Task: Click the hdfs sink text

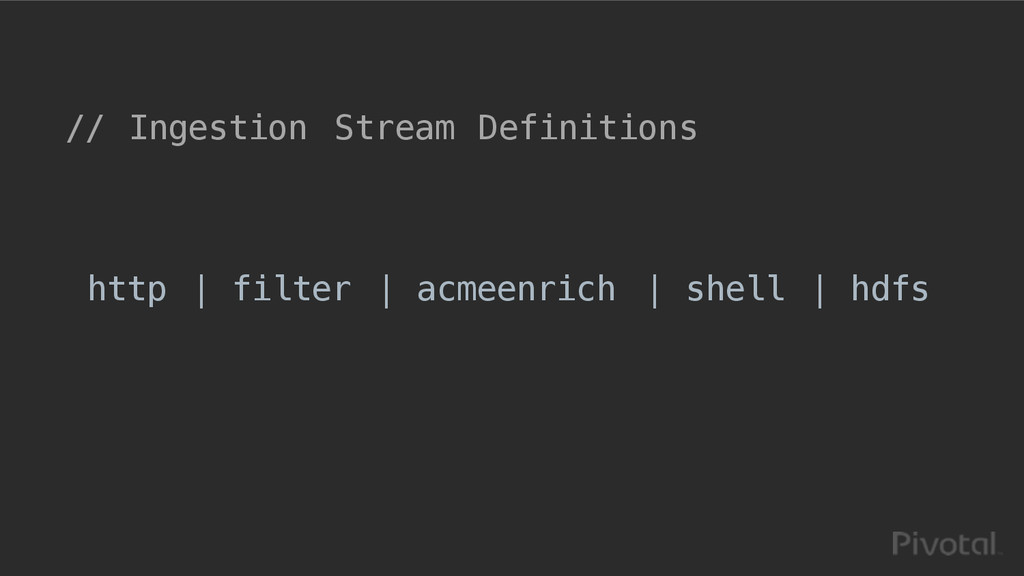Action: click(889, 288)
